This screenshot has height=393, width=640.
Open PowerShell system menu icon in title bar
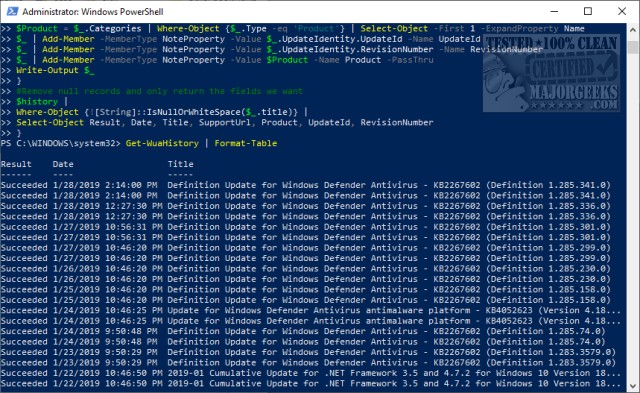[12, 11]
